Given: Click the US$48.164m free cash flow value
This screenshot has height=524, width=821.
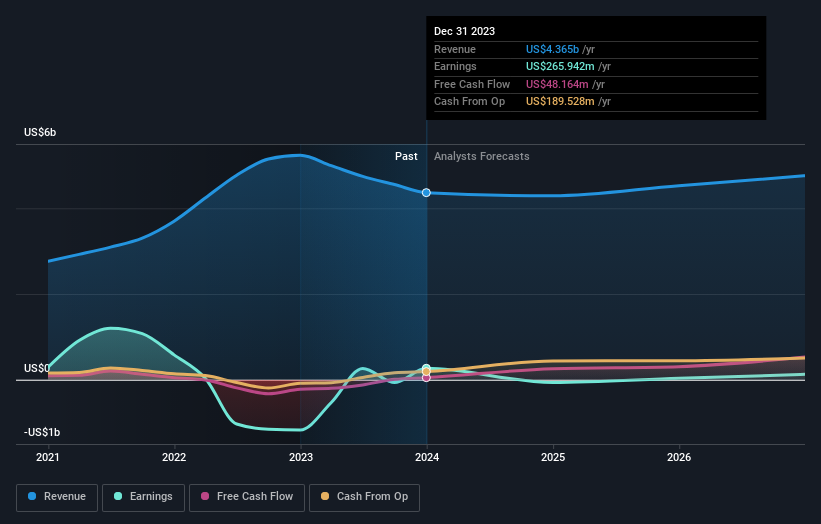Looking at the screenshot, I should [x=557, y=84].
